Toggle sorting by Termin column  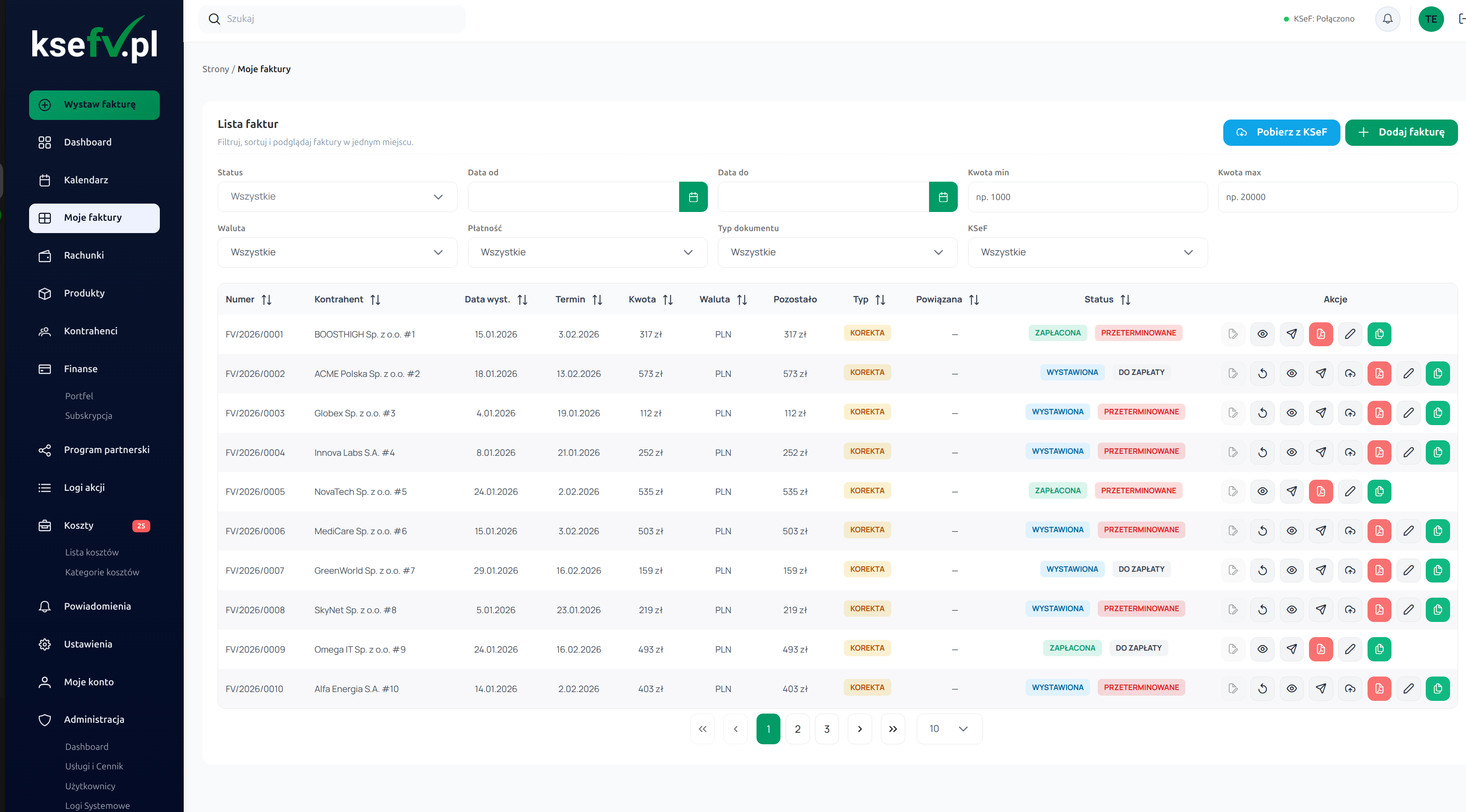pyautogui.click(x=597, y=300)
